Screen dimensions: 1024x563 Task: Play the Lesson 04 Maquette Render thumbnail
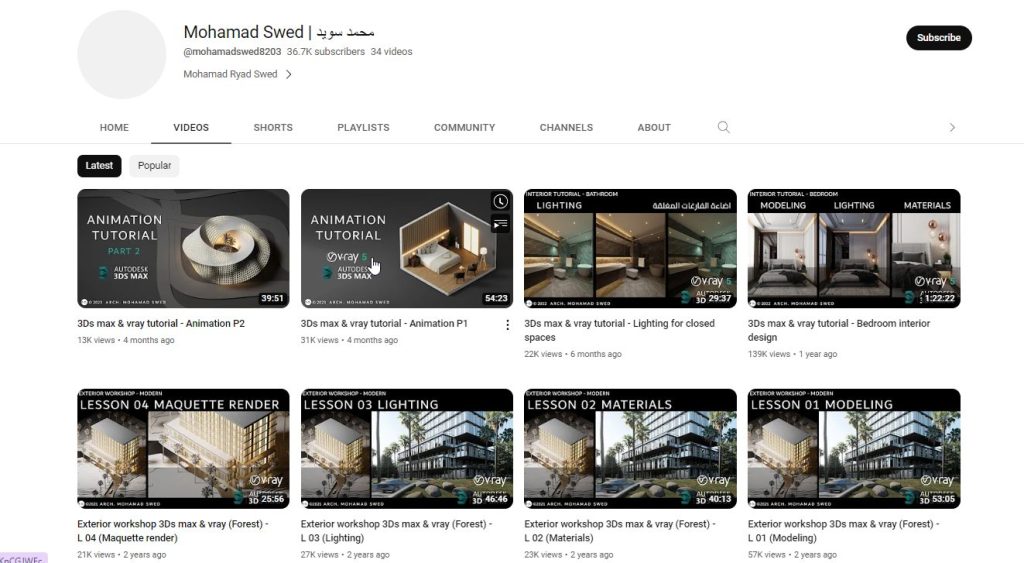[x=183, y=448]
